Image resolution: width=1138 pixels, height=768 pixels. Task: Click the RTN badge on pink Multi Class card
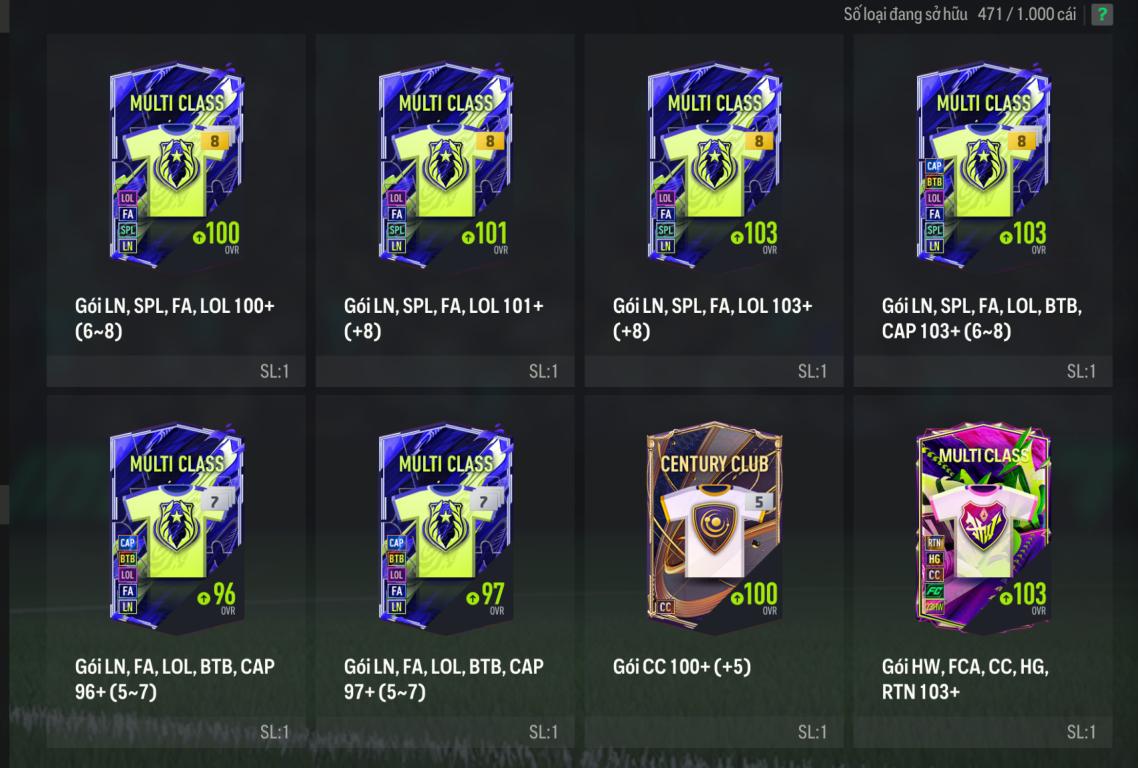[934, 542]
